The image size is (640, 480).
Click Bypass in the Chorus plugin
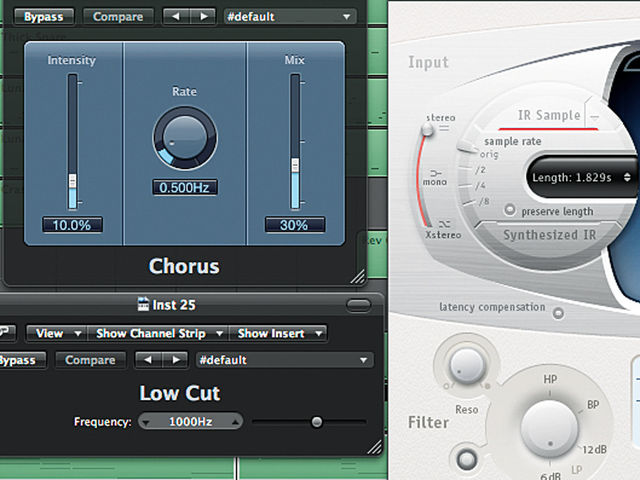tap(44, 17)
